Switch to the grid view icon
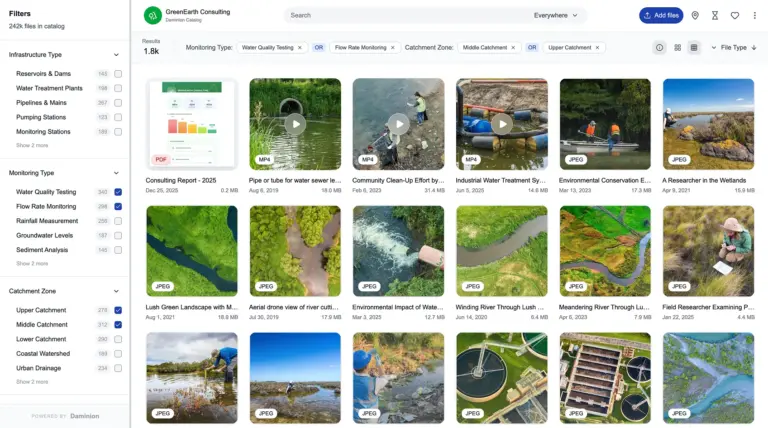This screenshot has height=428, width=768. click(x=677, y=47)
